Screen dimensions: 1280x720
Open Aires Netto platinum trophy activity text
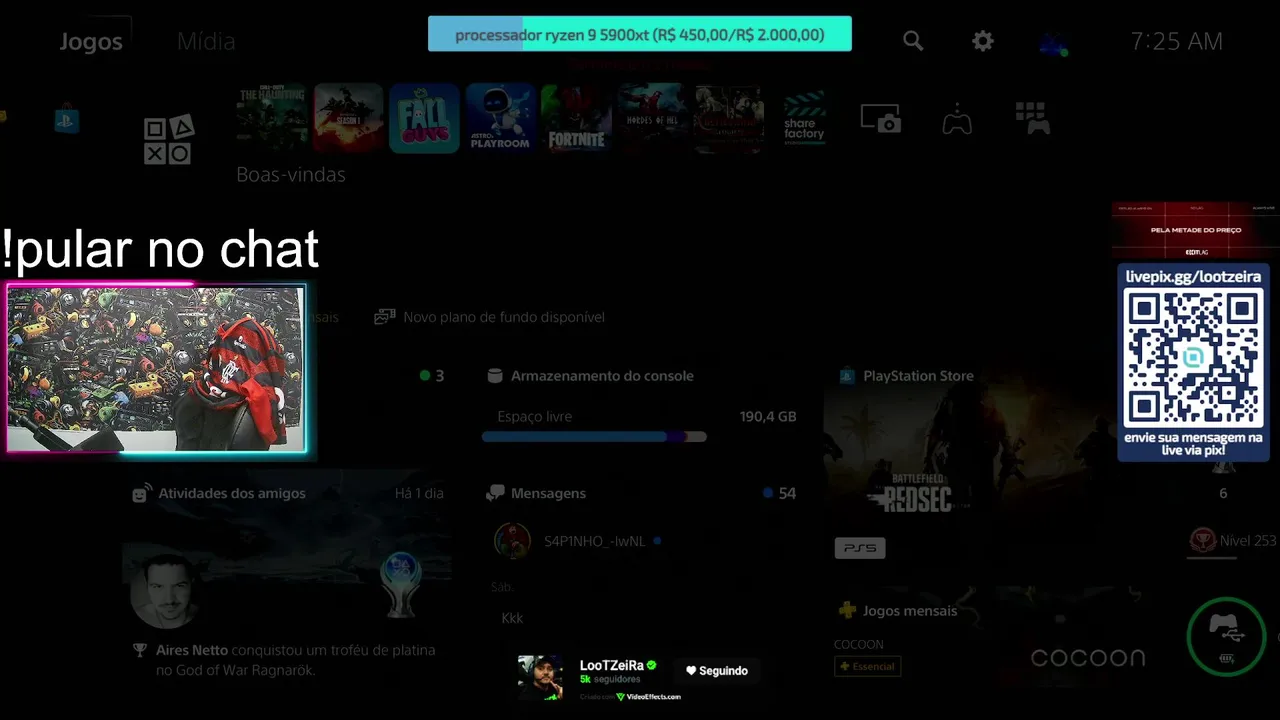click(x=295, y=660)
